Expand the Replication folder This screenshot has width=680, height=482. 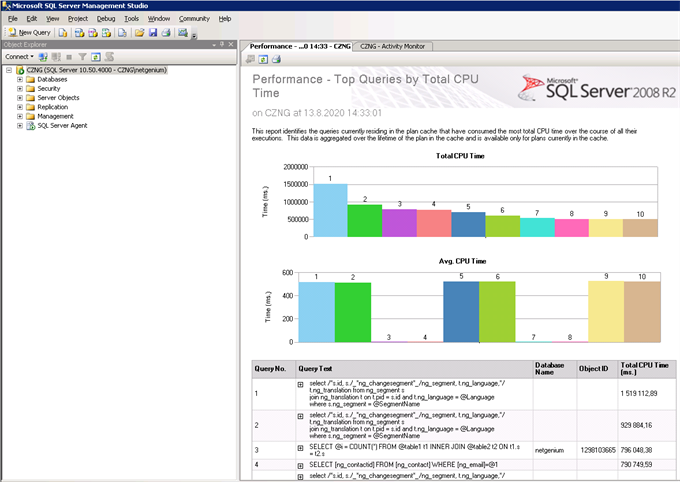point(20,107)
